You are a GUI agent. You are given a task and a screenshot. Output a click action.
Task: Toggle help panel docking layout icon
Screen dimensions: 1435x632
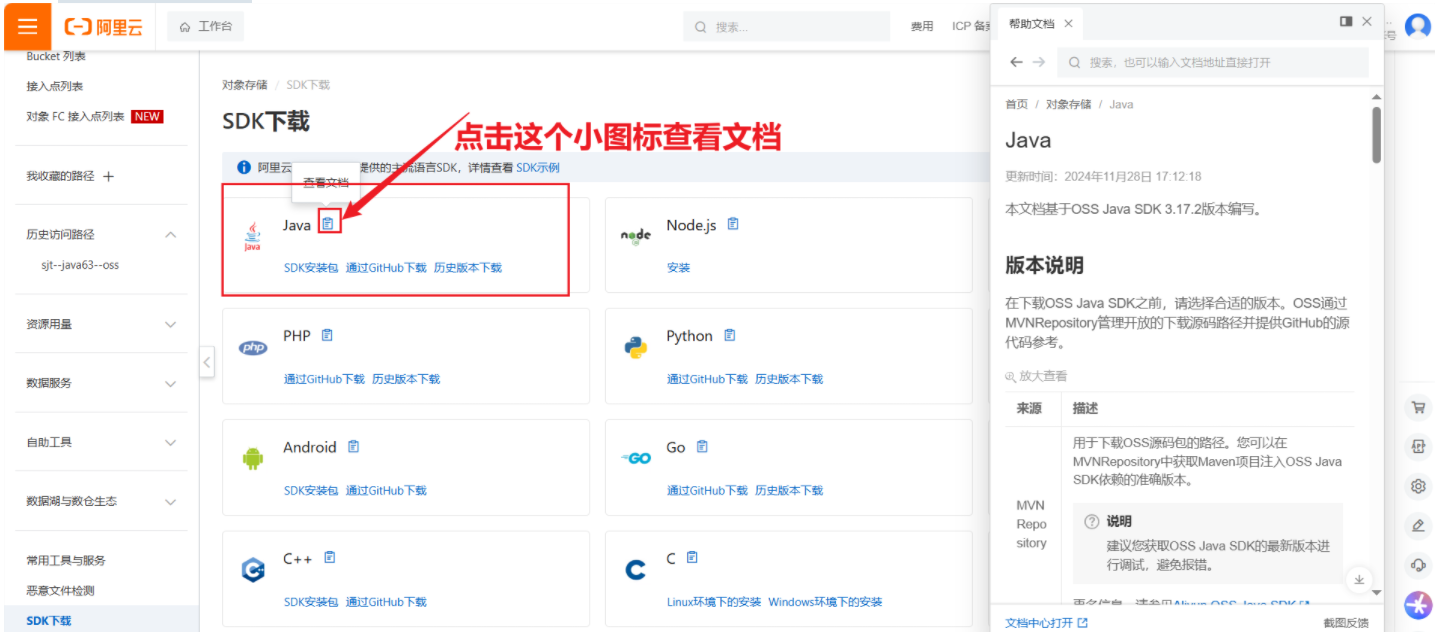1346,21
